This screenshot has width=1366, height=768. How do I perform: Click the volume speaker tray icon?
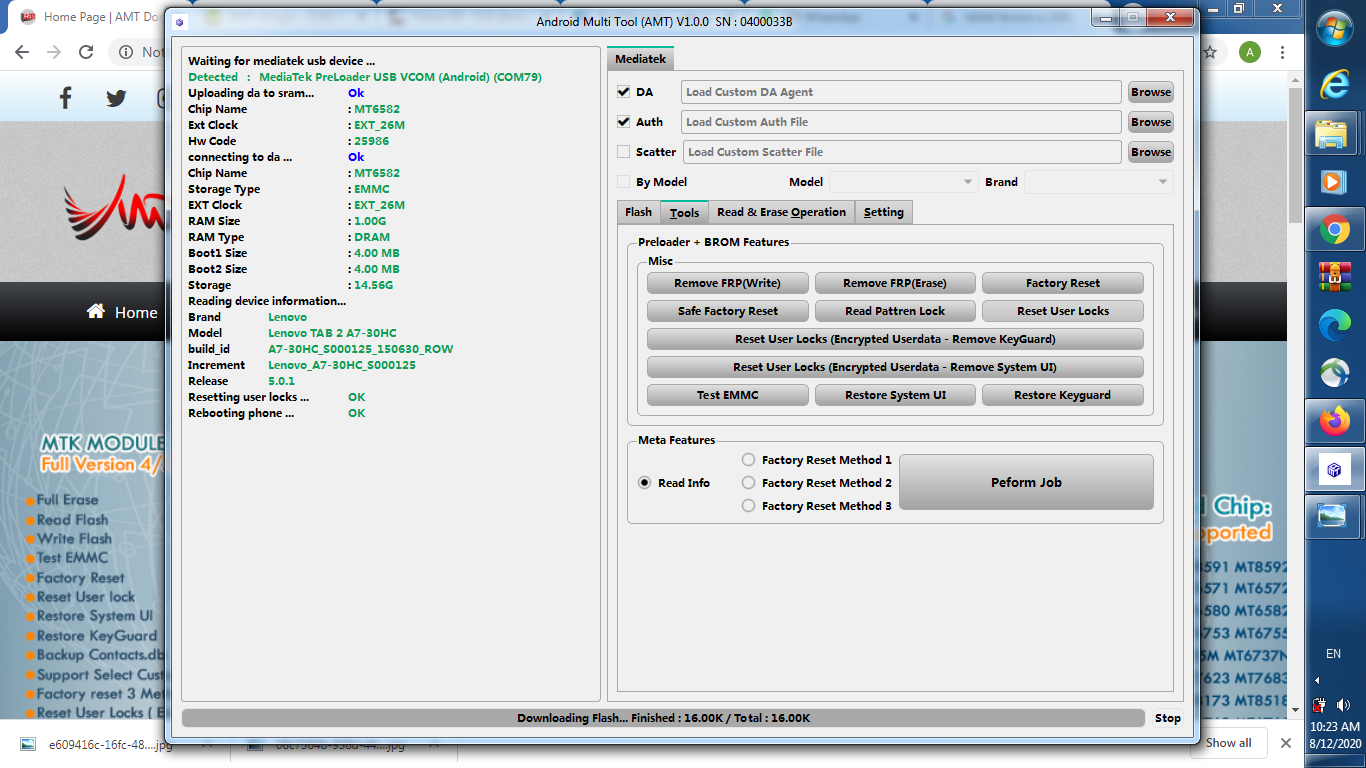(x=1342, y=705)
